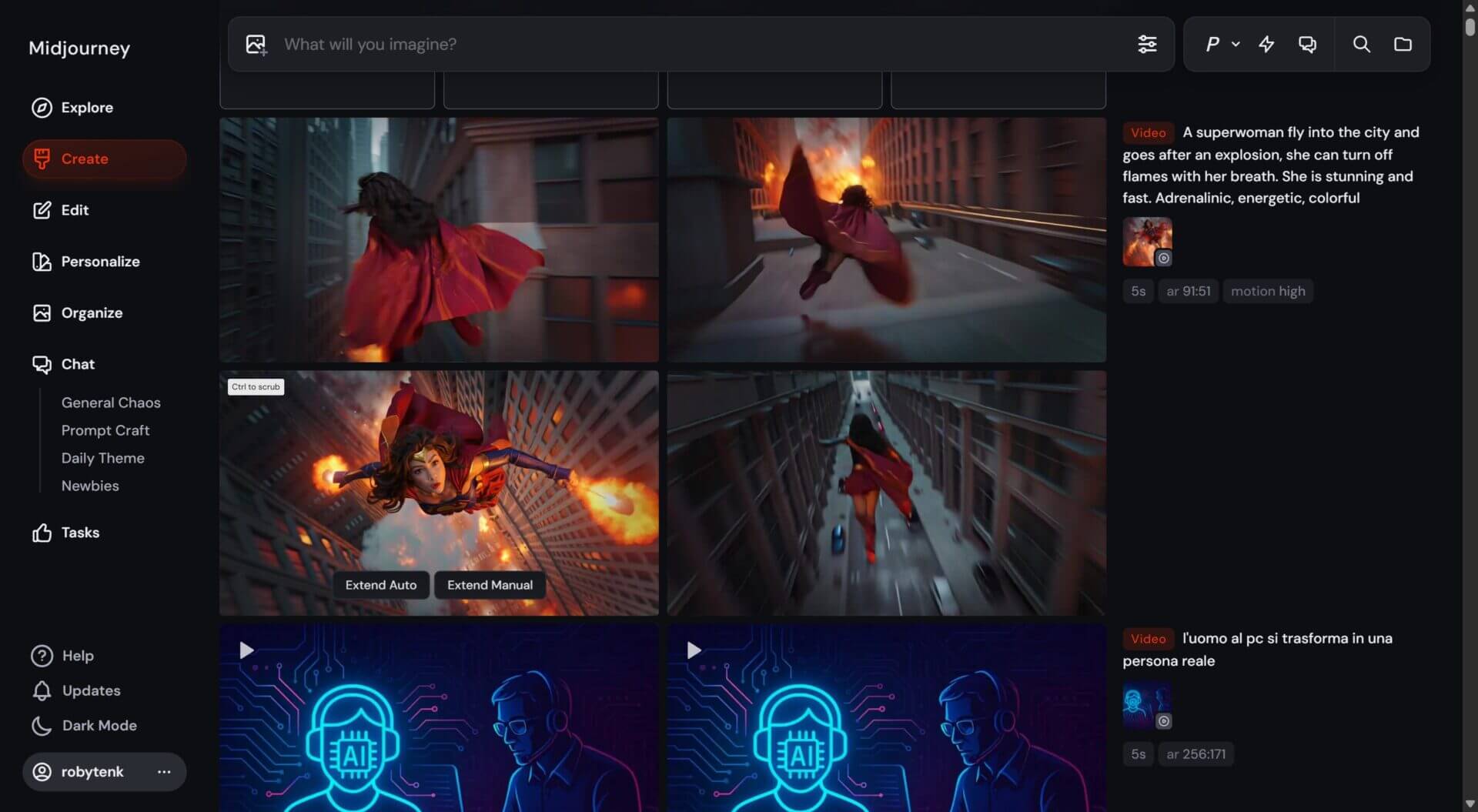Open the Prompt Craft chat room
1478x812 pixels.
pos(105,430)
